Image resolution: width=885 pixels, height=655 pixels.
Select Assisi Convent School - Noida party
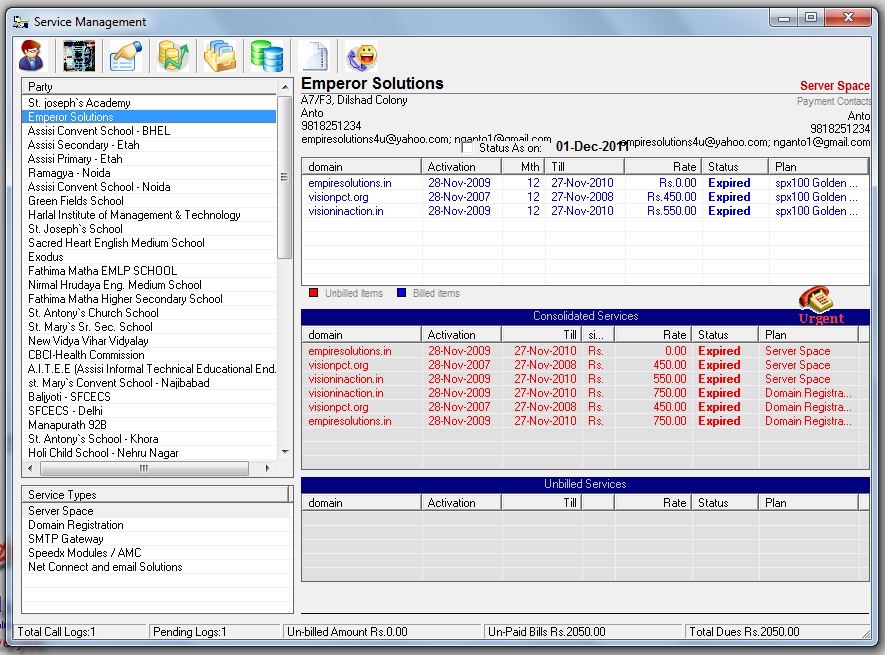[150, 187]
